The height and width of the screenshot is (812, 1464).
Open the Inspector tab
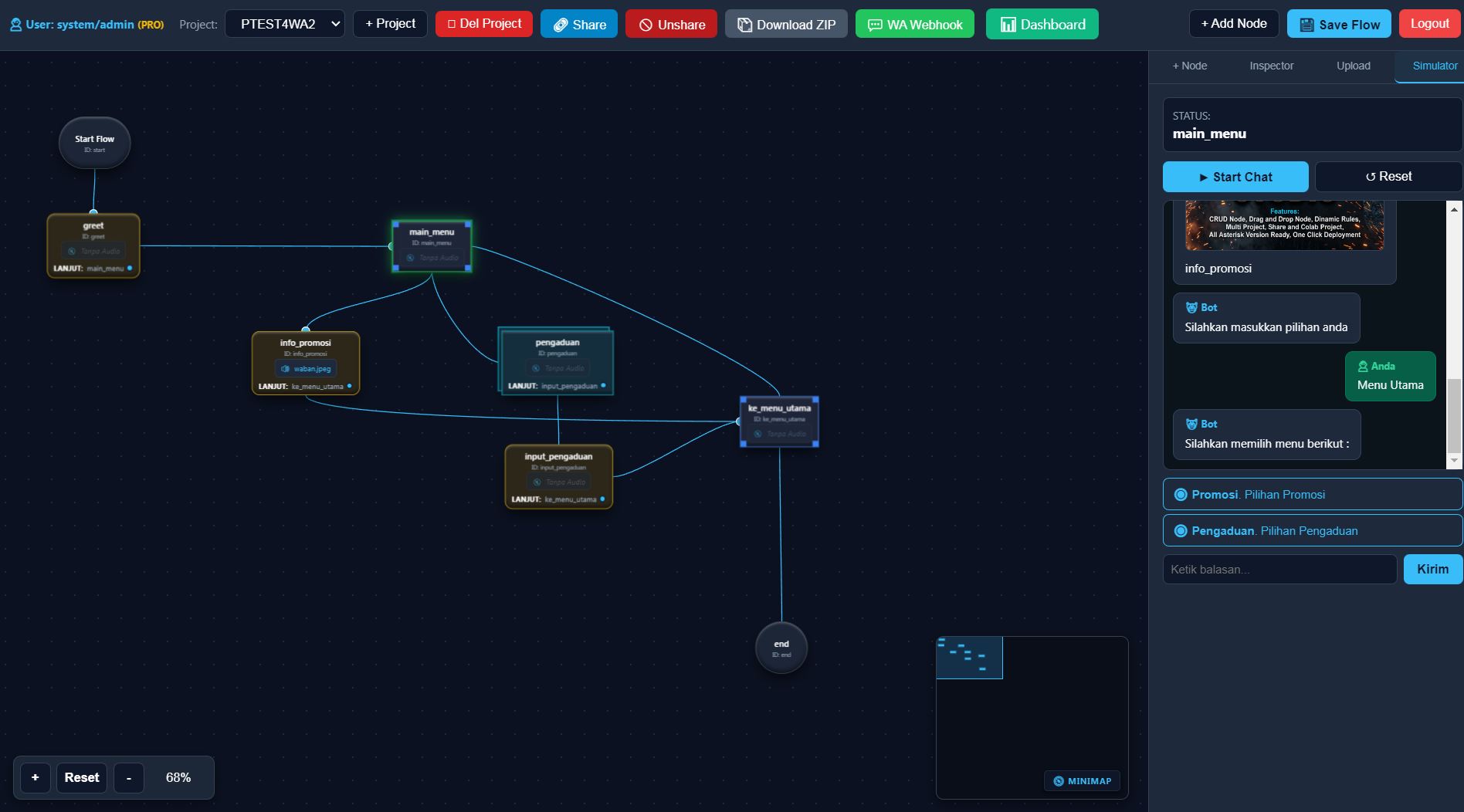(x=1272, y=66)
